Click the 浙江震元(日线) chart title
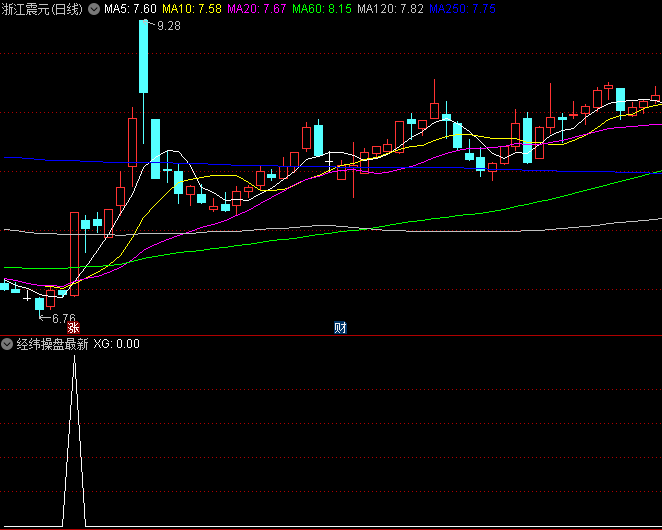662x530 pixels. tap(43, 9)
